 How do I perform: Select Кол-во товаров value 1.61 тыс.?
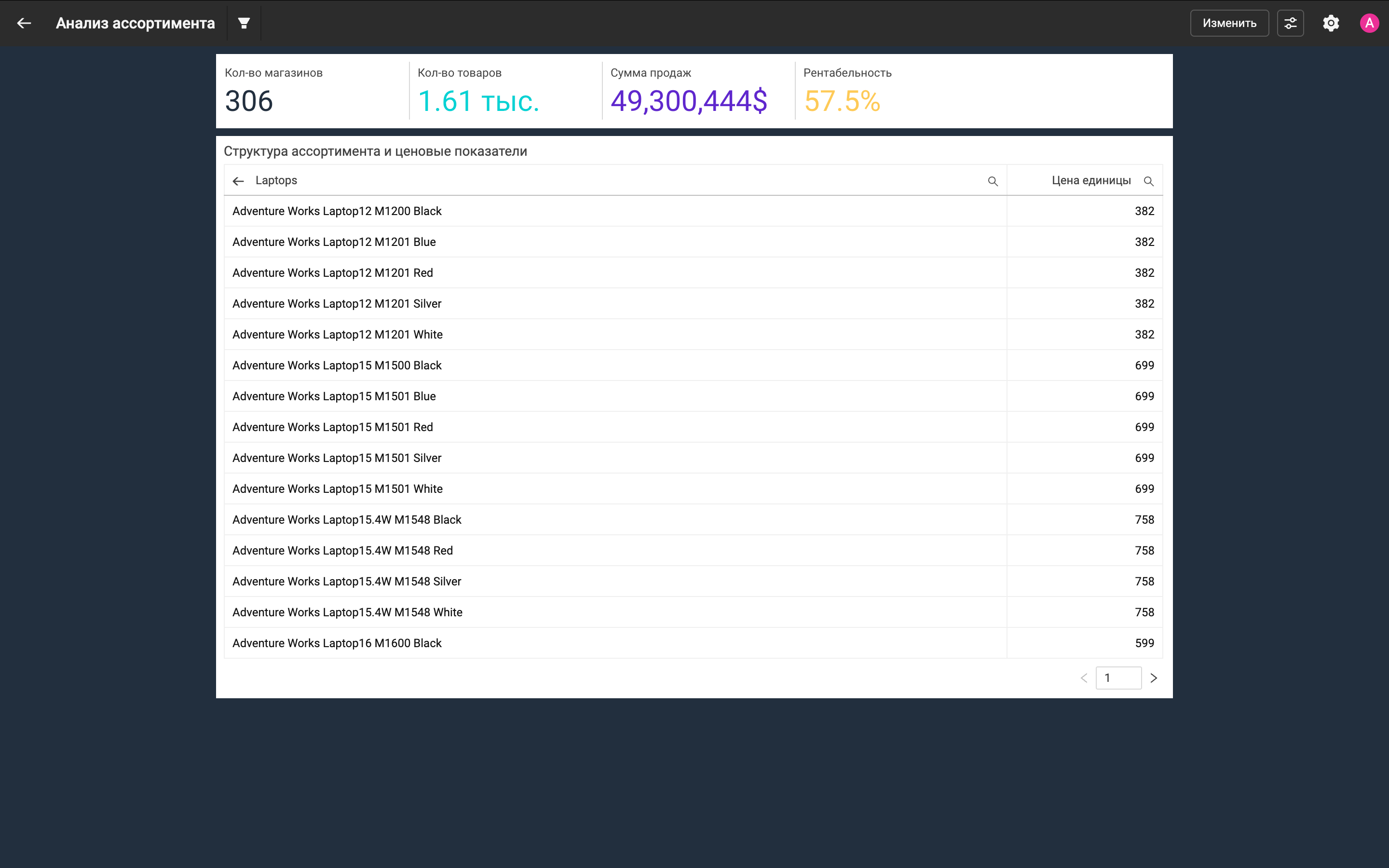pyautogui.click(x=479, y=101)
